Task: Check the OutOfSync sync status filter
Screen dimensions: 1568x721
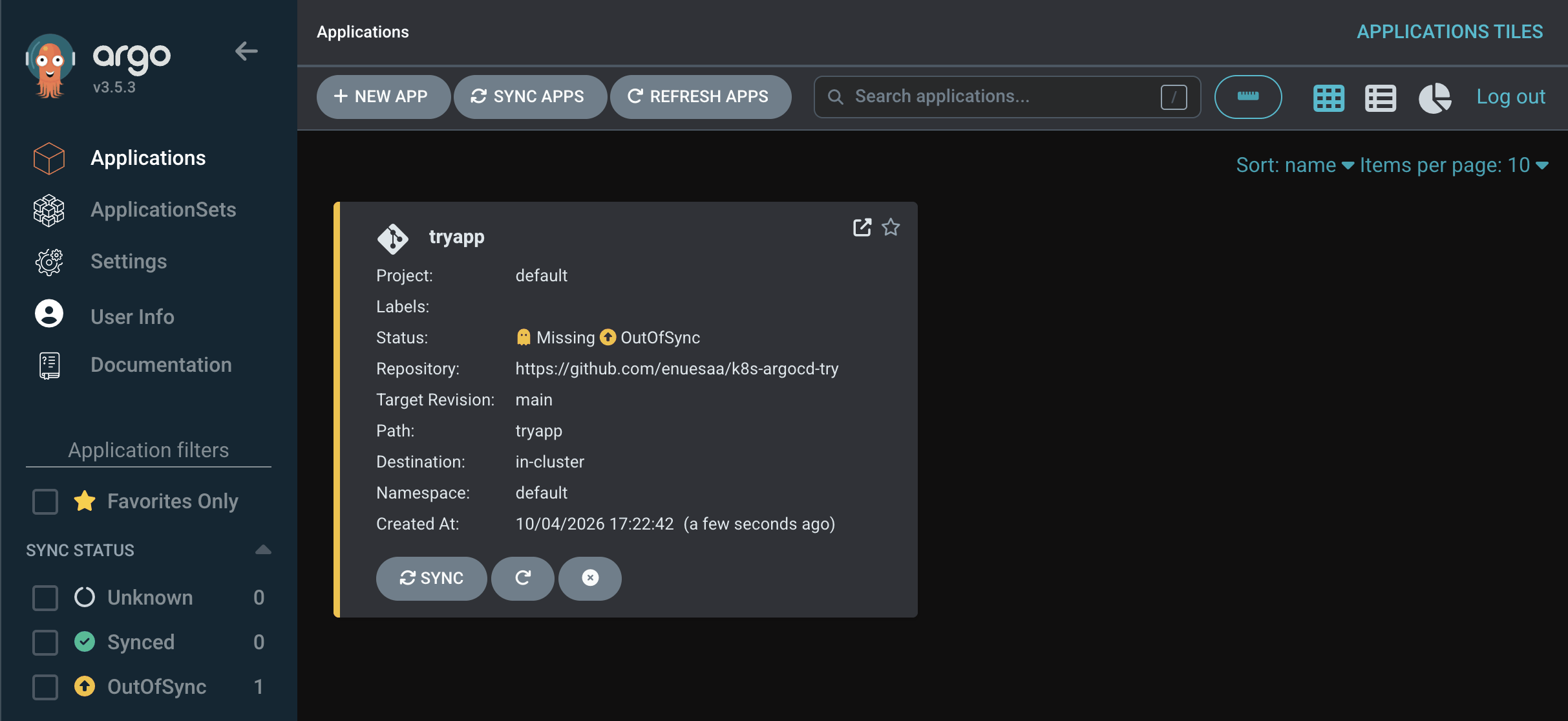Action: pos(45,687)
